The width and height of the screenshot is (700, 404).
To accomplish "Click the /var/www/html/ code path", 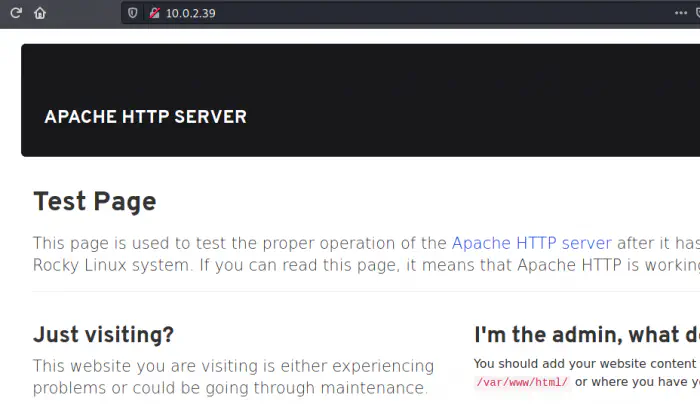I will click(x=521, y=382).
